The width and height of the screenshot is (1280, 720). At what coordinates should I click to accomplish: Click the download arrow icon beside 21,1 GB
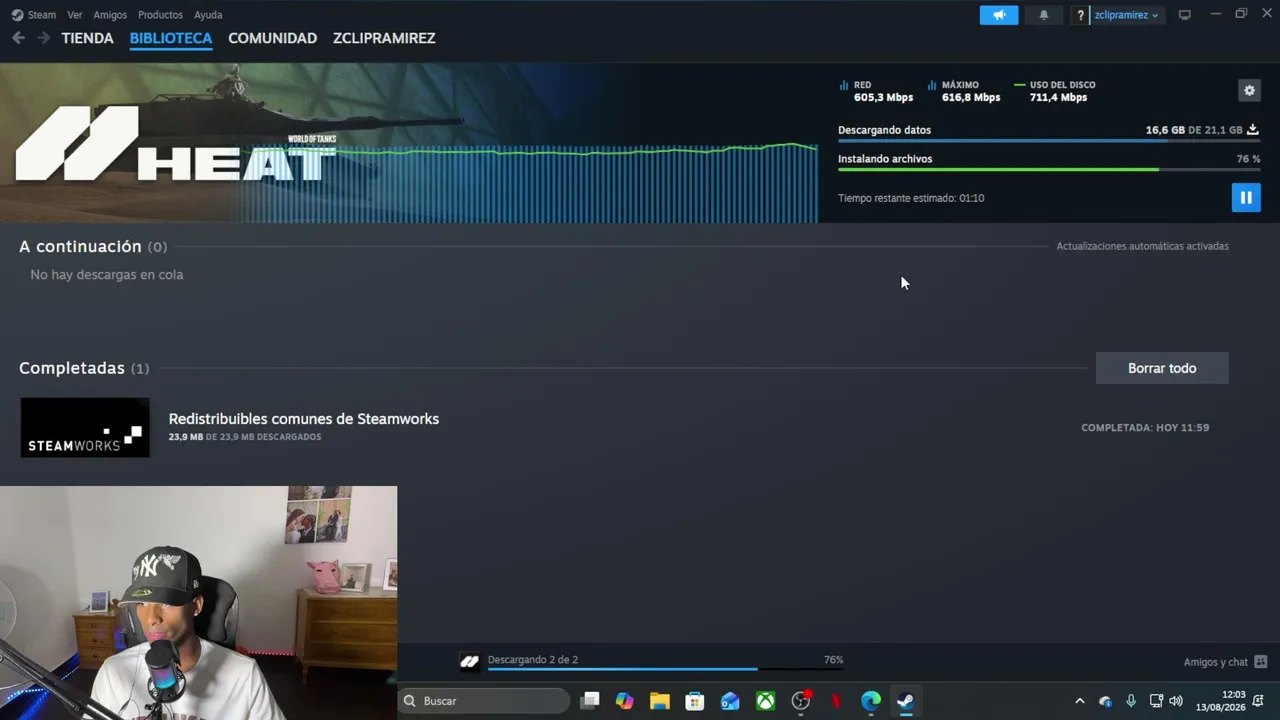point(1252,130)
